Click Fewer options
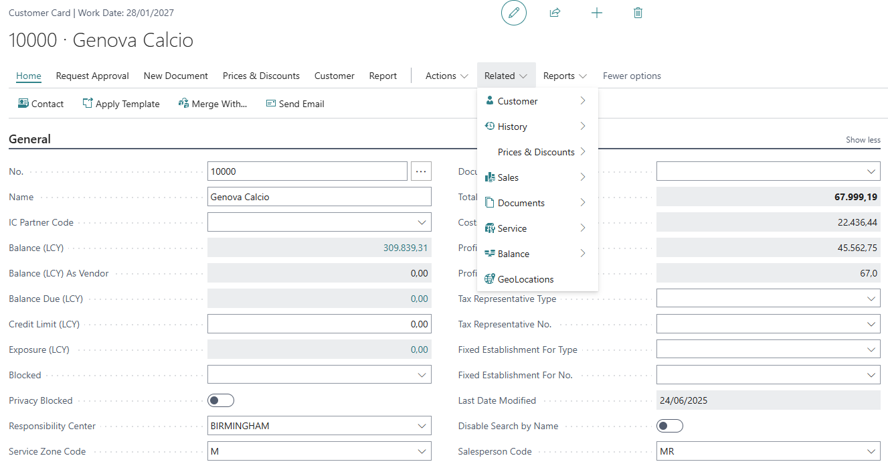 (631, 76)
